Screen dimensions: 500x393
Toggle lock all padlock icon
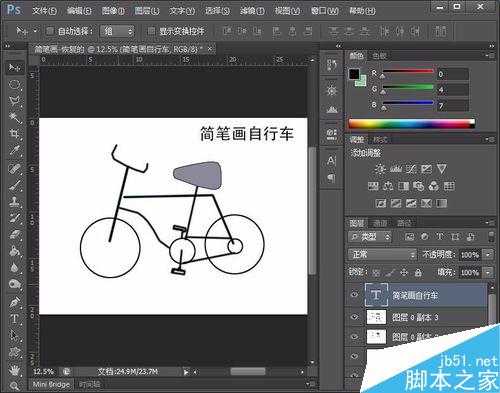pos(418,273)
